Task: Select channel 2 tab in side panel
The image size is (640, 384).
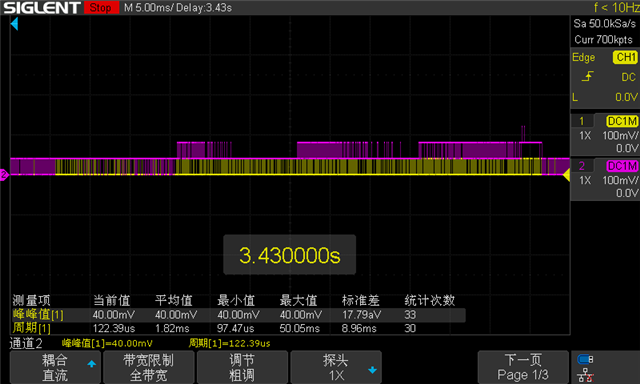Action: coord(582,166)
